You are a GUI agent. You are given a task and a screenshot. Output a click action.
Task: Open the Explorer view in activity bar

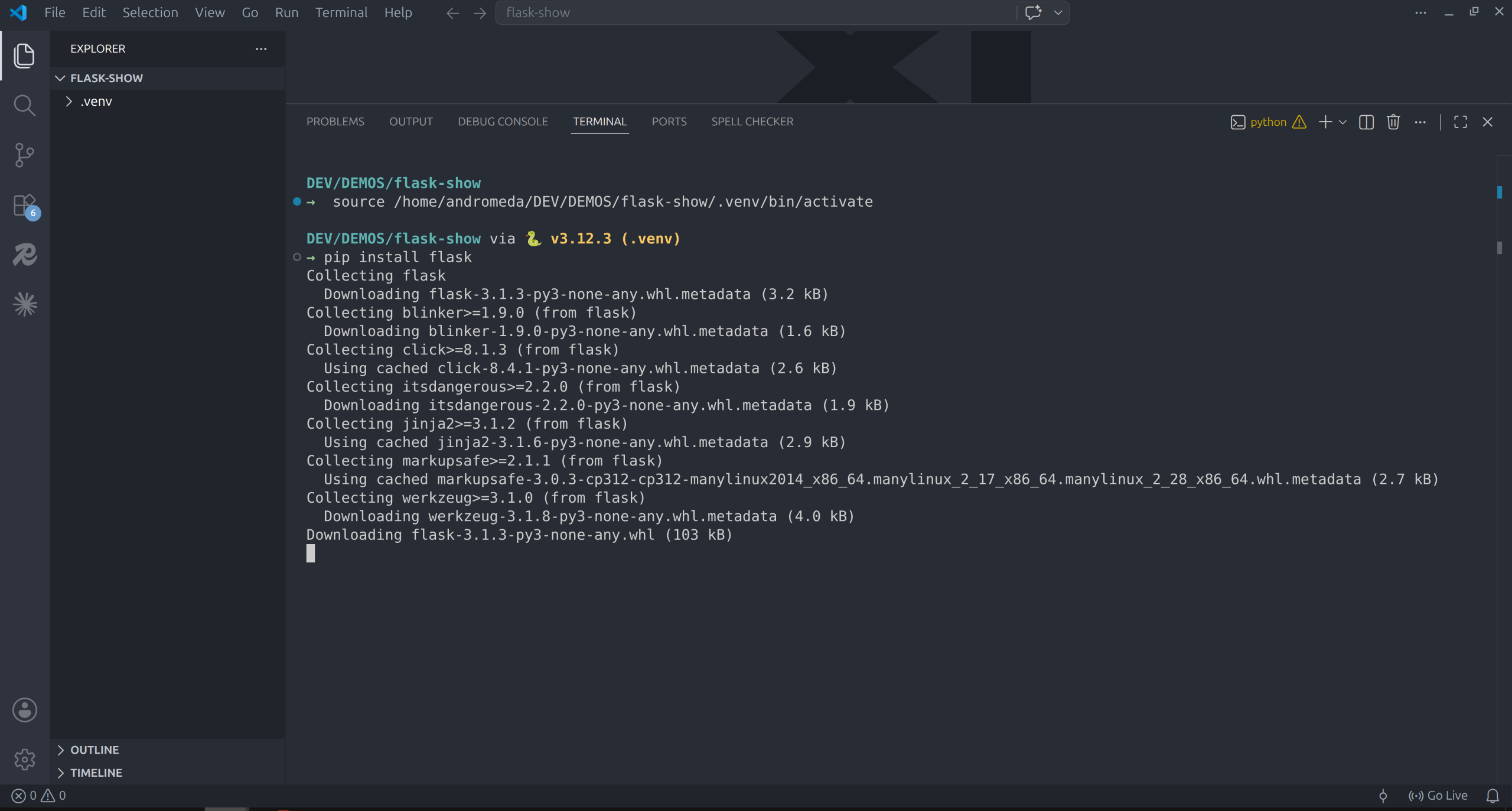tap(24, 56)
